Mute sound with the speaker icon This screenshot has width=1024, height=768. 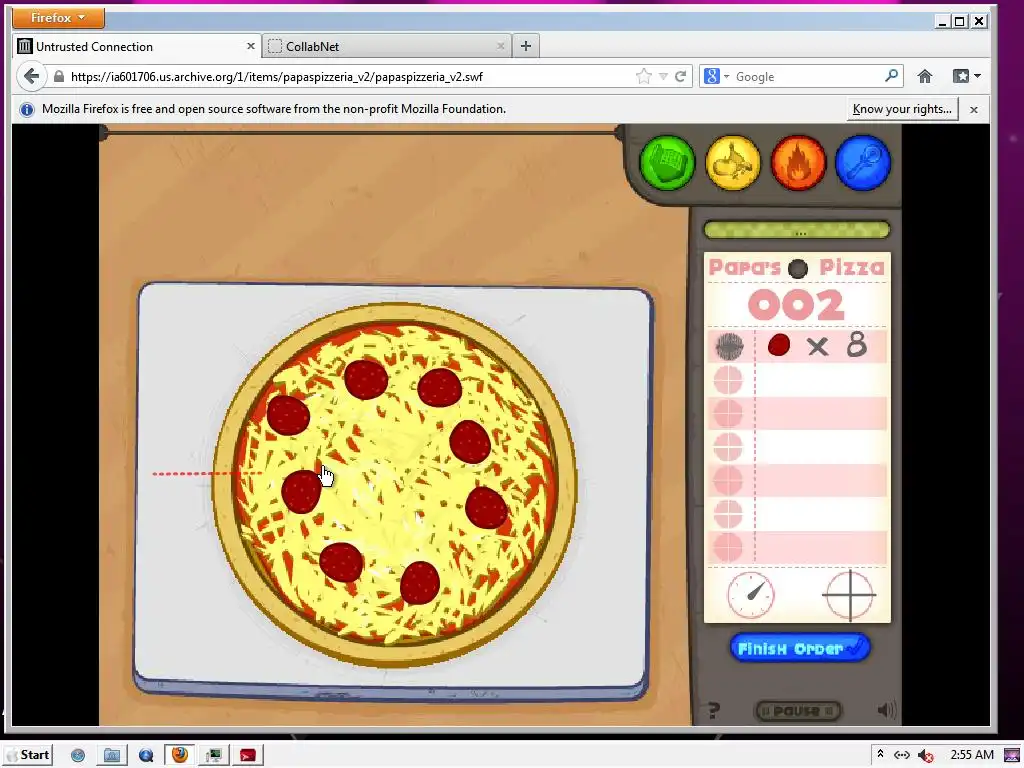coord(886,710)
